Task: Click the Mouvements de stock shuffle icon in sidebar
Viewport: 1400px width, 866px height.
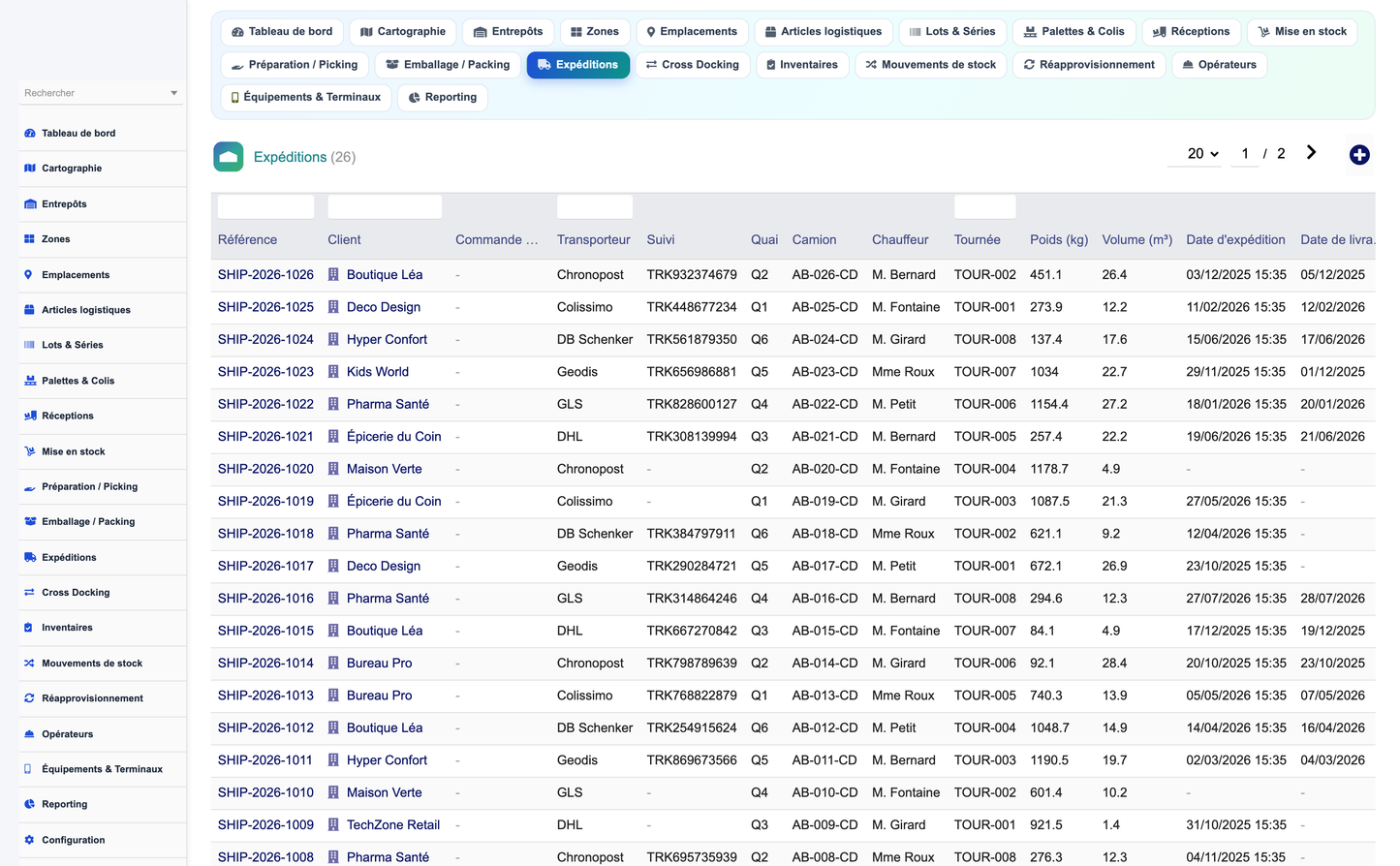Action: [29, 664]
